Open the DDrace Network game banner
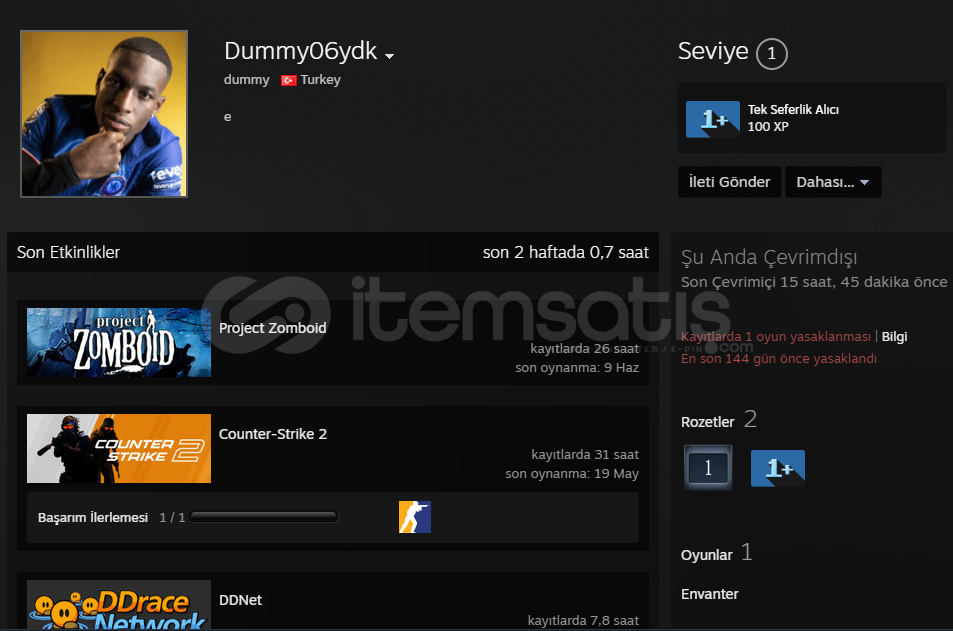Screen dimensions: 953x631 coord(119,605)
